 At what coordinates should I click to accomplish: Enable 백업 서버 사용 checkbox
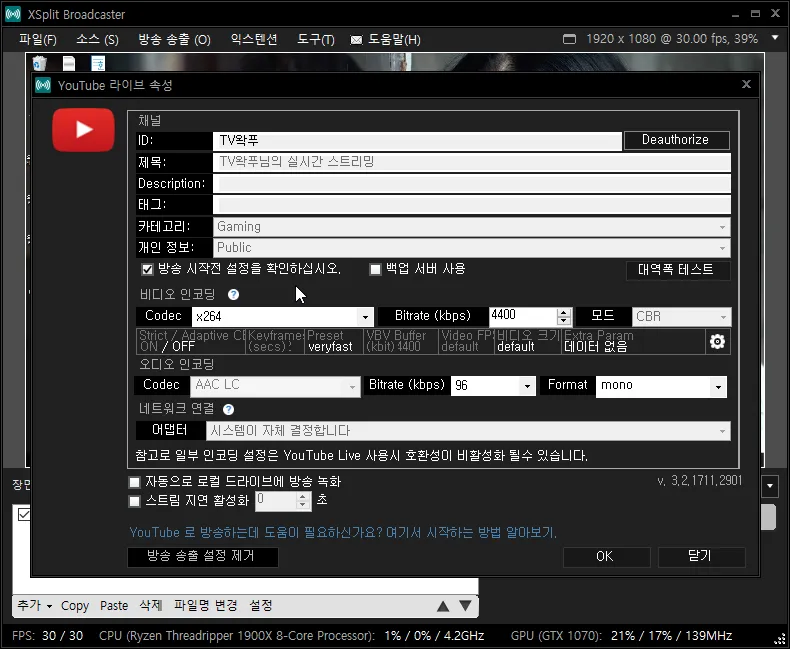coord(375,270)
